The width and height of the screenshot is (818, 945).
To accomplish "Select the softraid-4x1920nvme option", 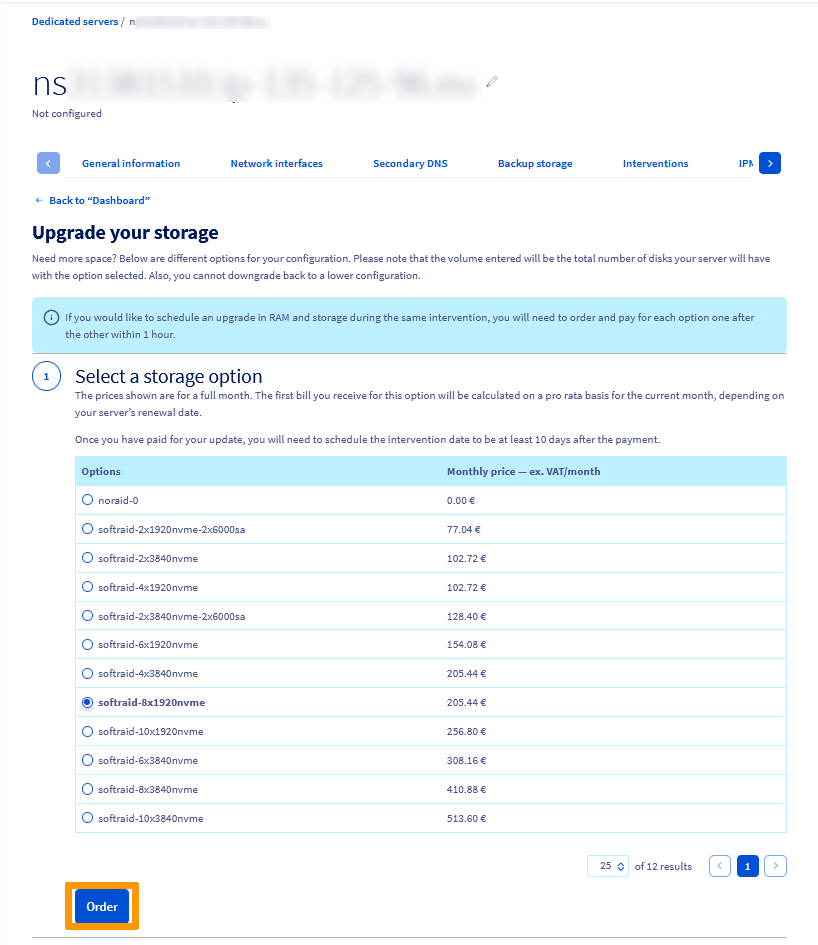I will (x=87, y=587).
